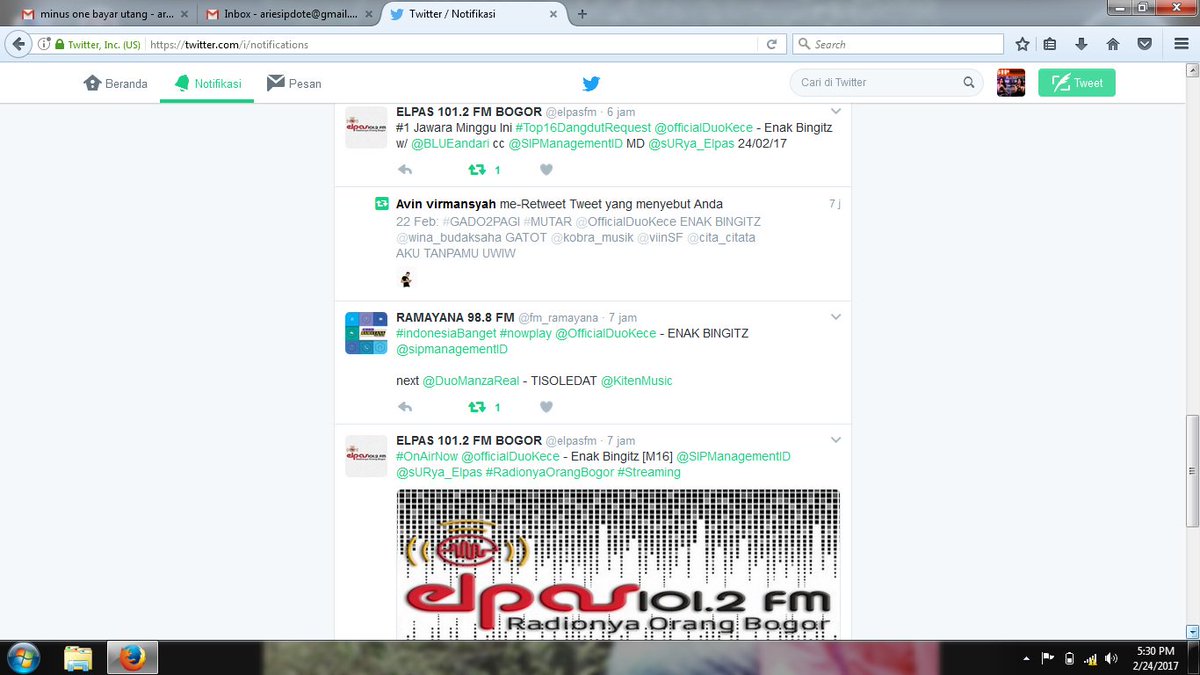The width and height of the screenshot is (1200, 675).
Task: Click page scrollbar down arrow
Action: tap(1191, 631)
